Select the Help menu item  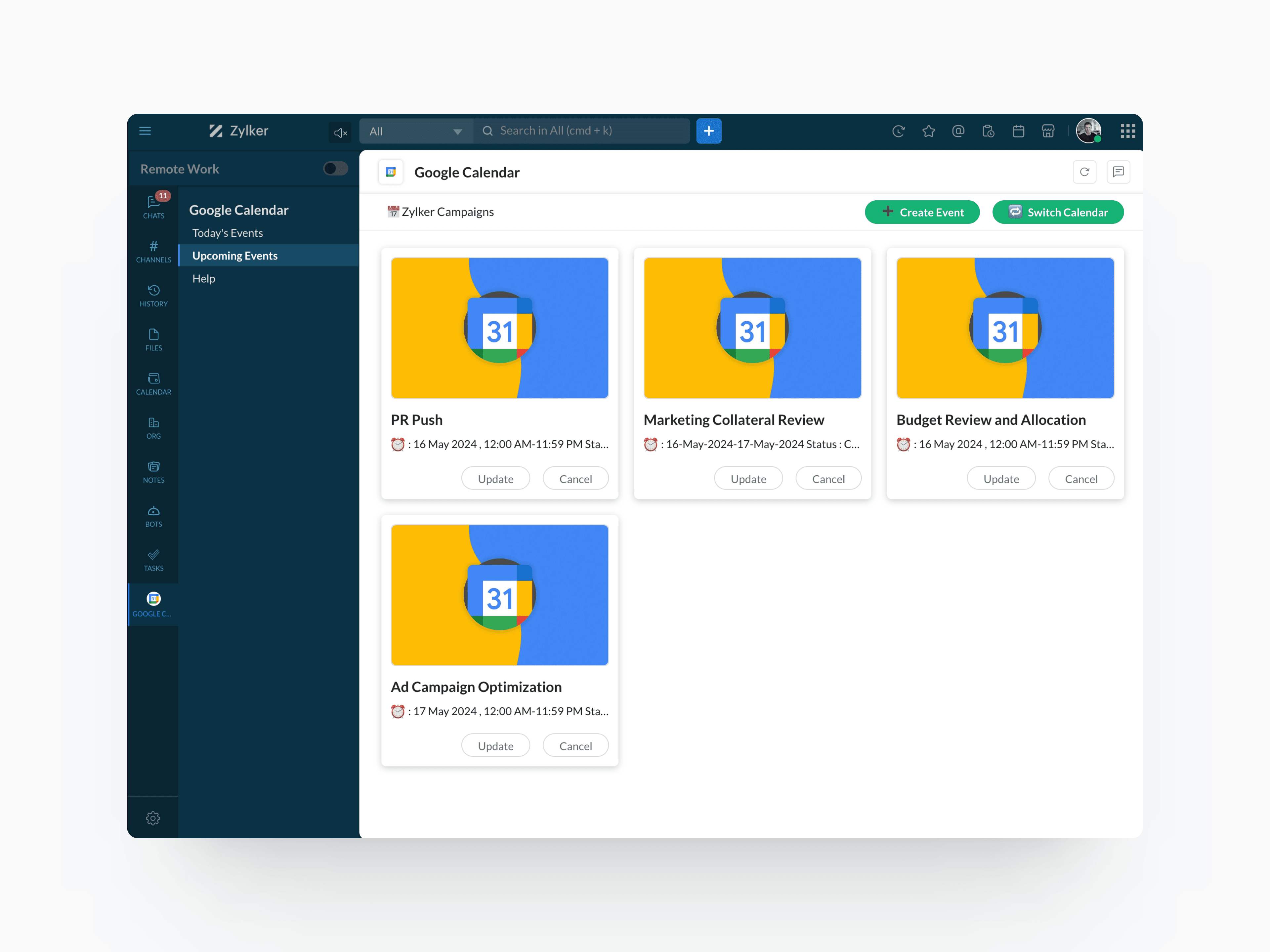pos(204,278)
